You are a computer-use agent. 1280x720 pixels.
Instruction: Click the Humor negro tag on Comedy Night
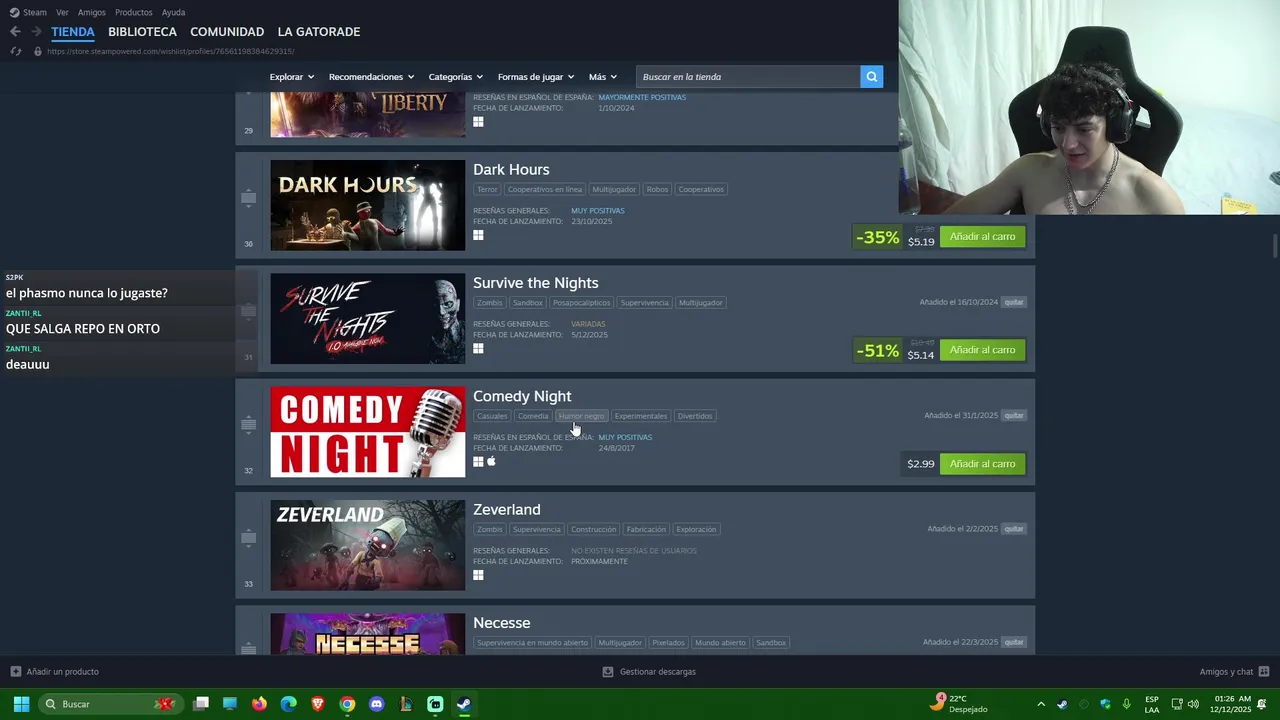click(x=581, y=416)
